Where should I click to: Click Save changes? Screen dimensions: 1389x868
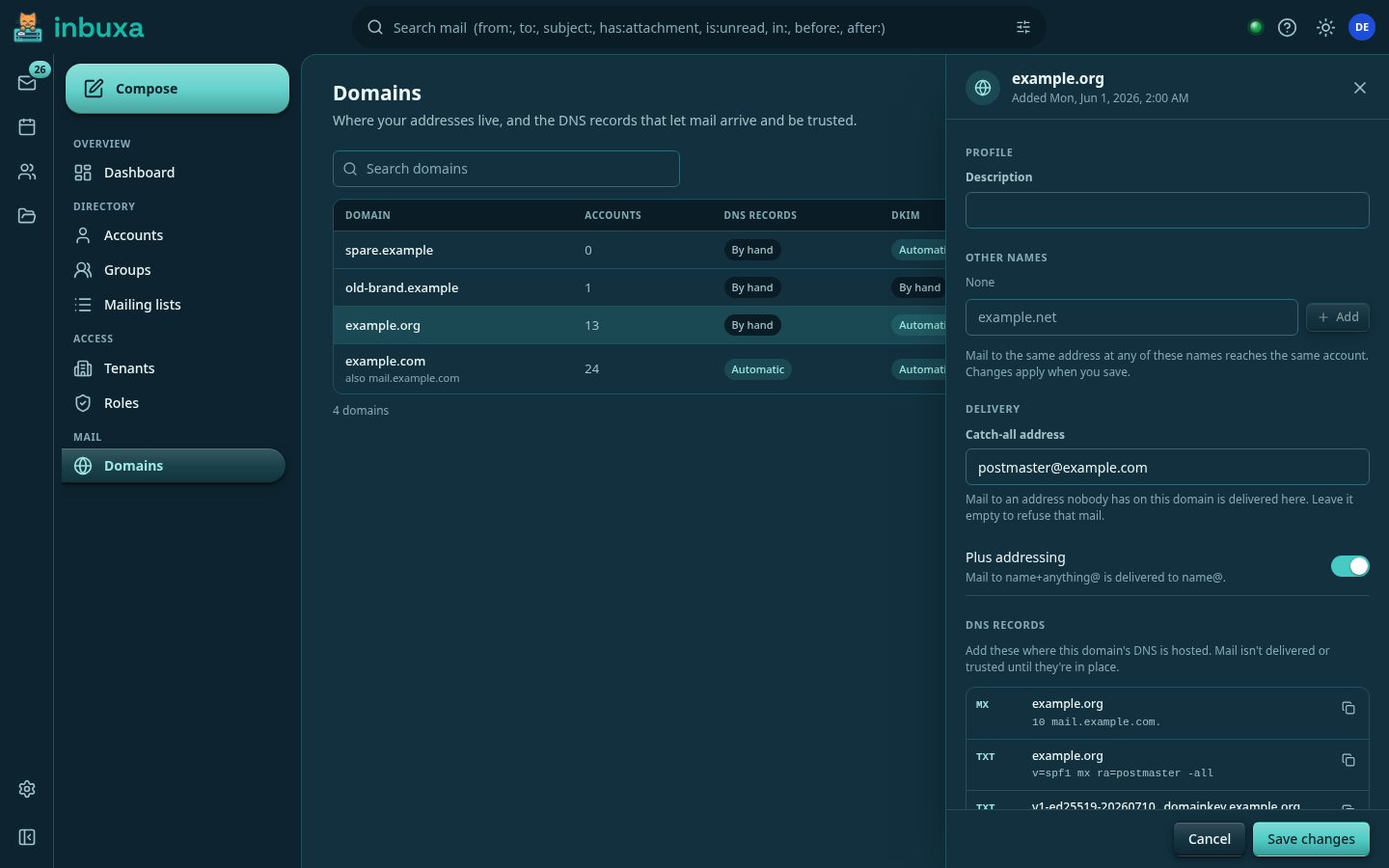[x=1311, y=839]
